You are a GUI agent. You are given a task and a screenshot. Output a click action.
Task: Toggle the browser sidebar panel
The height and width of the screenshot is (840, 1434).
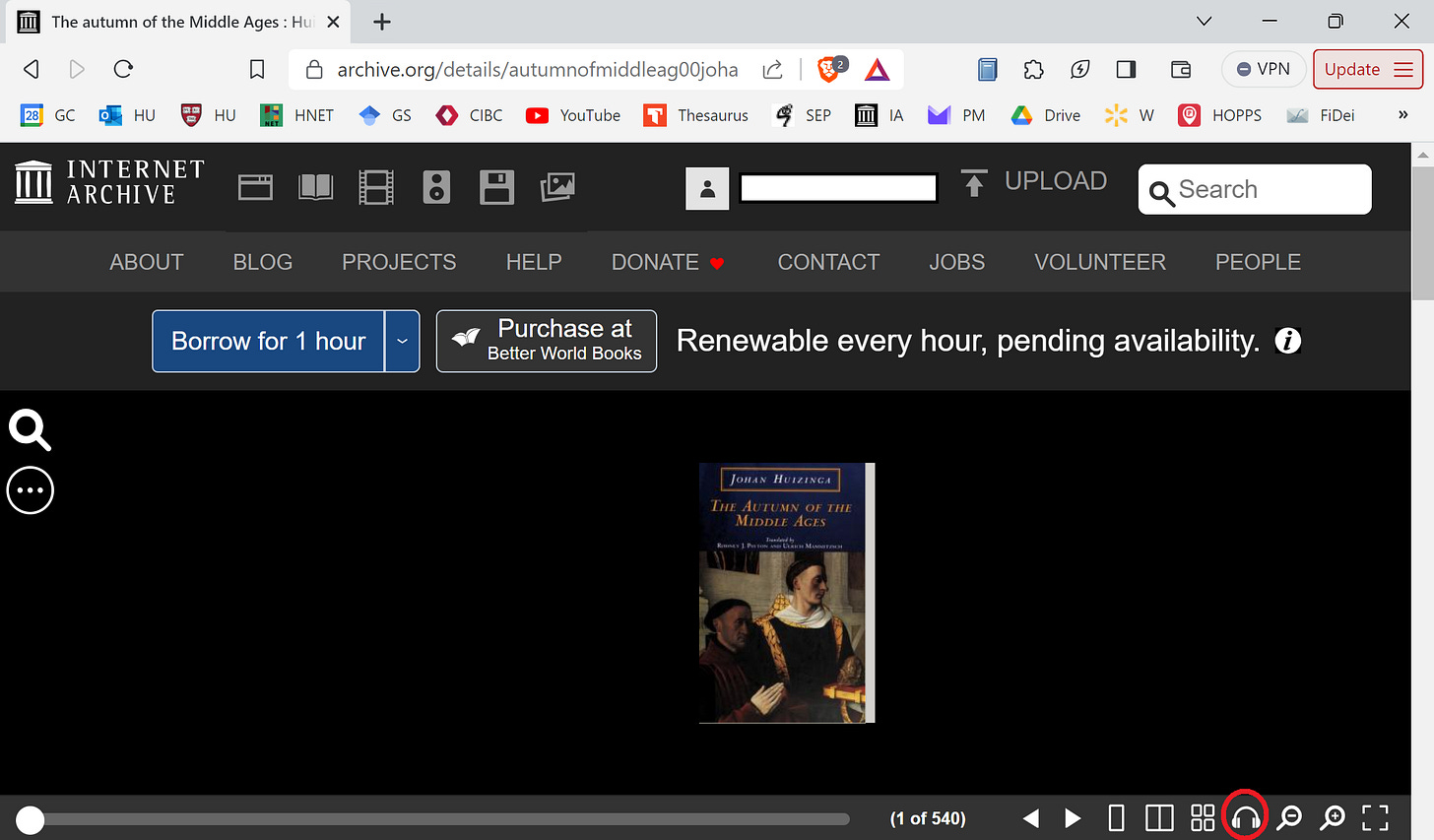pyautogui.click(x=1126, y=69)
